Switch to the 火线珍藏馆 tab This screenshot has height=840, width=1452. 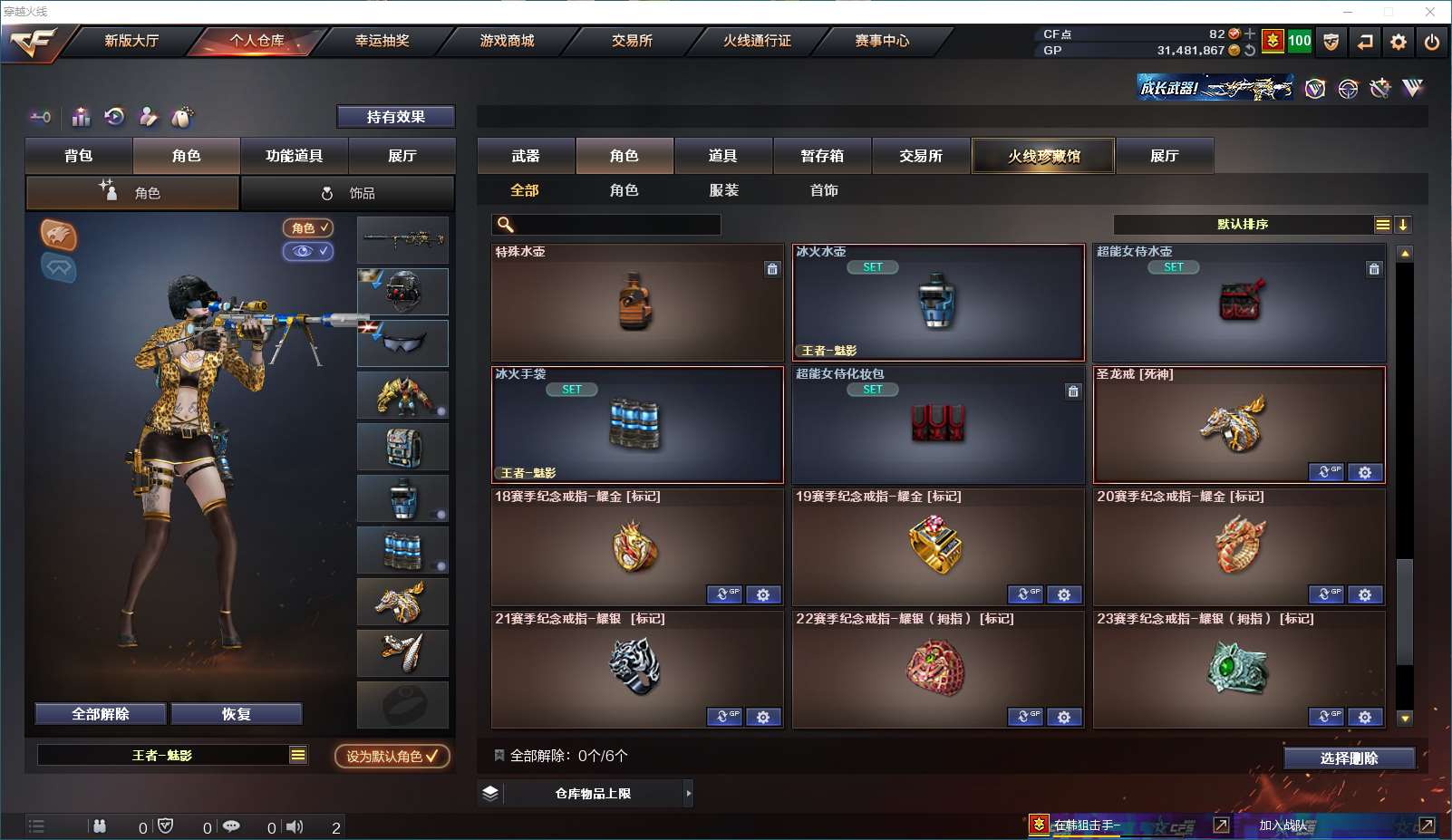point(1043,156)
